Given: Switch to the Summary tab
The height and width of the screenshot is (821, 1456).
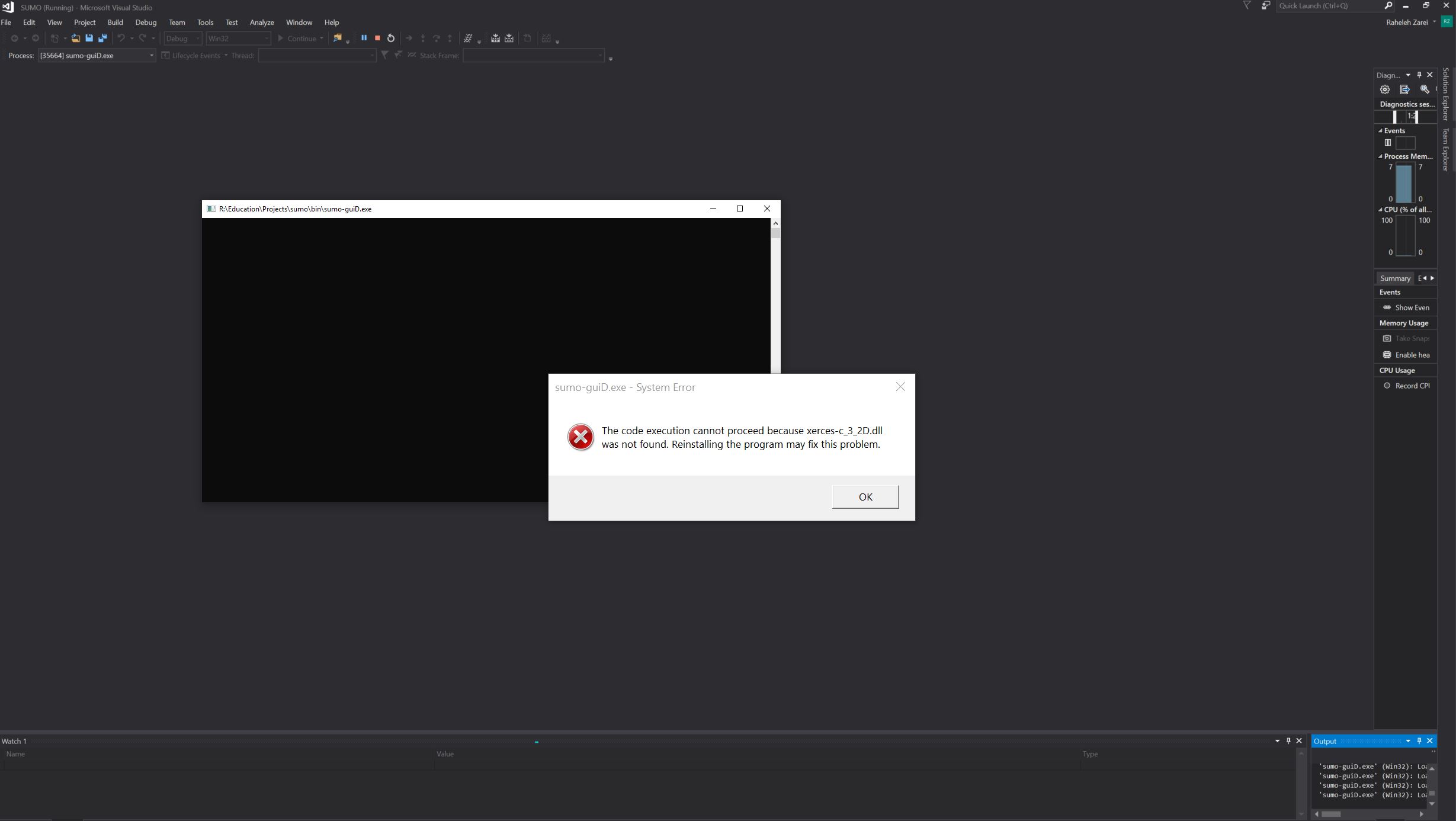Looking at the screenshot, I should click(1394, 278).
